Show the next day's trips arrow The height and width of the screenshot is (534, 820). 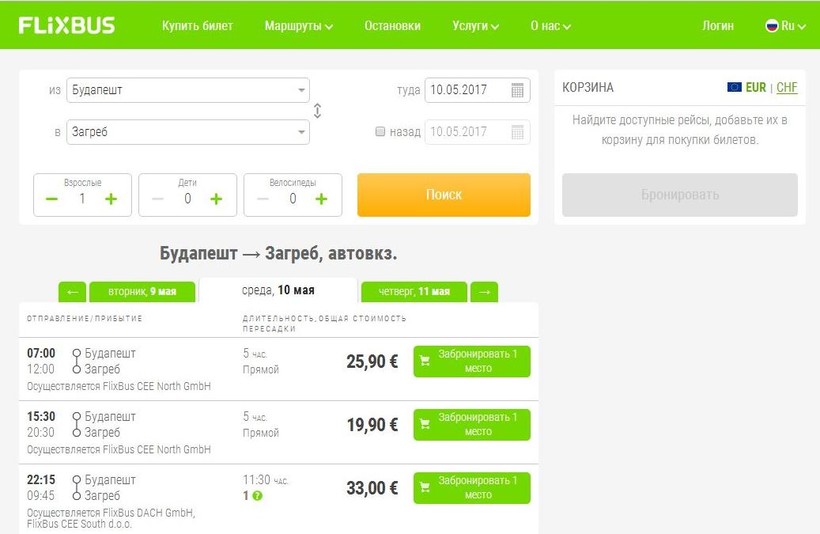[484, 292]
